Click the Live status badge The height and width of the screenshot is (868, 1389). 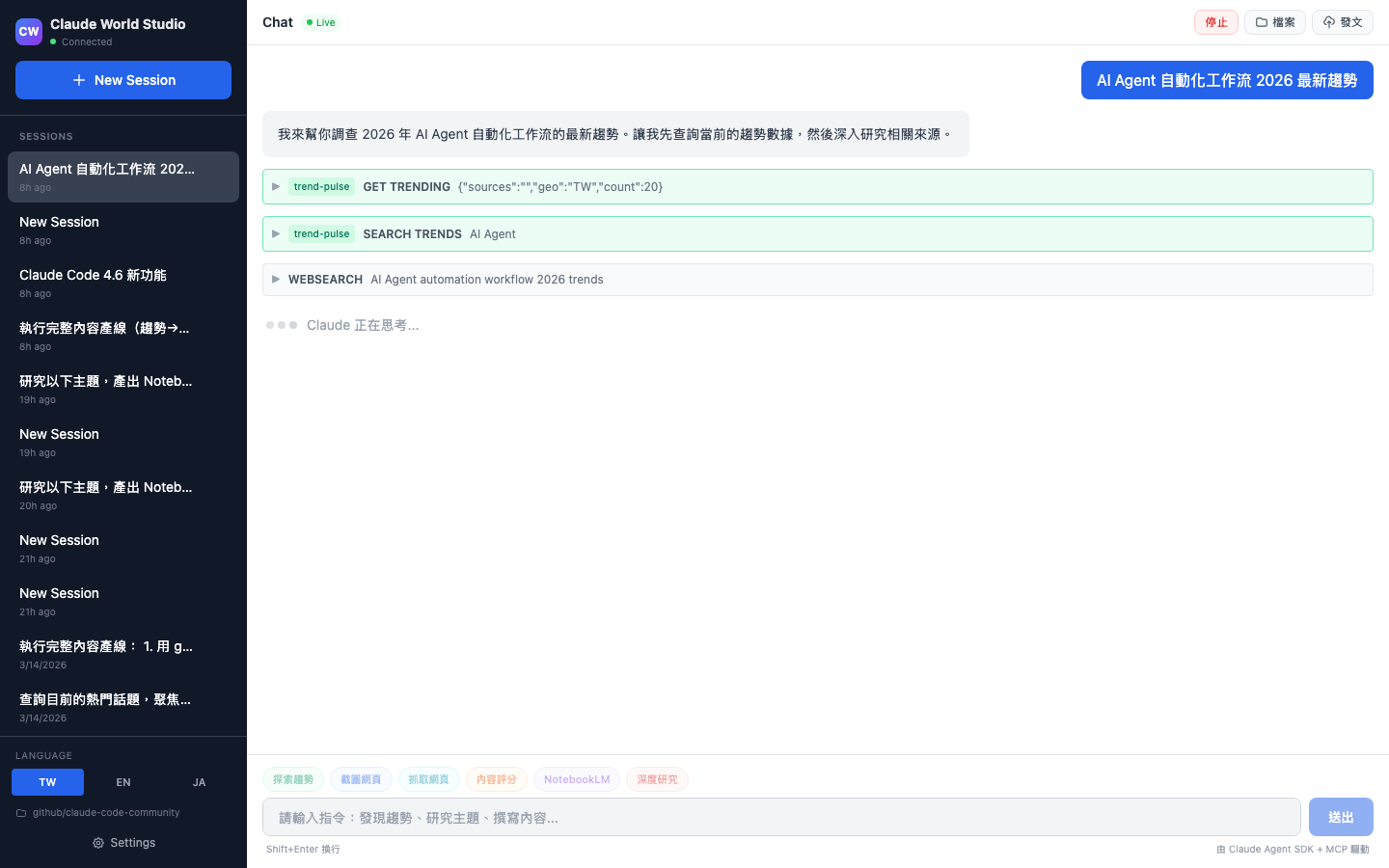pyautogui.click(x=321, y=22)
